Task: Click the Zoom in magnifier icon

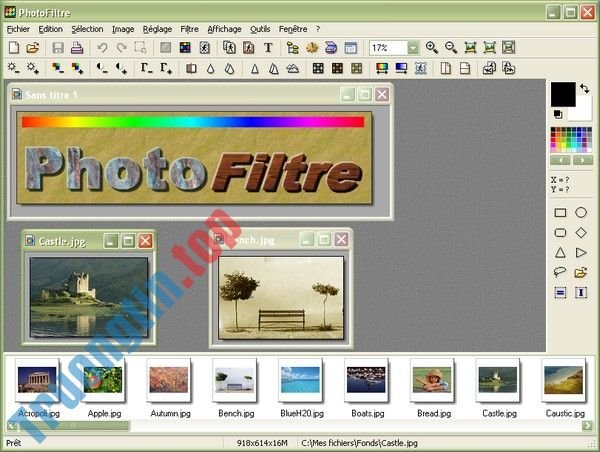Action: click(432, 47)
